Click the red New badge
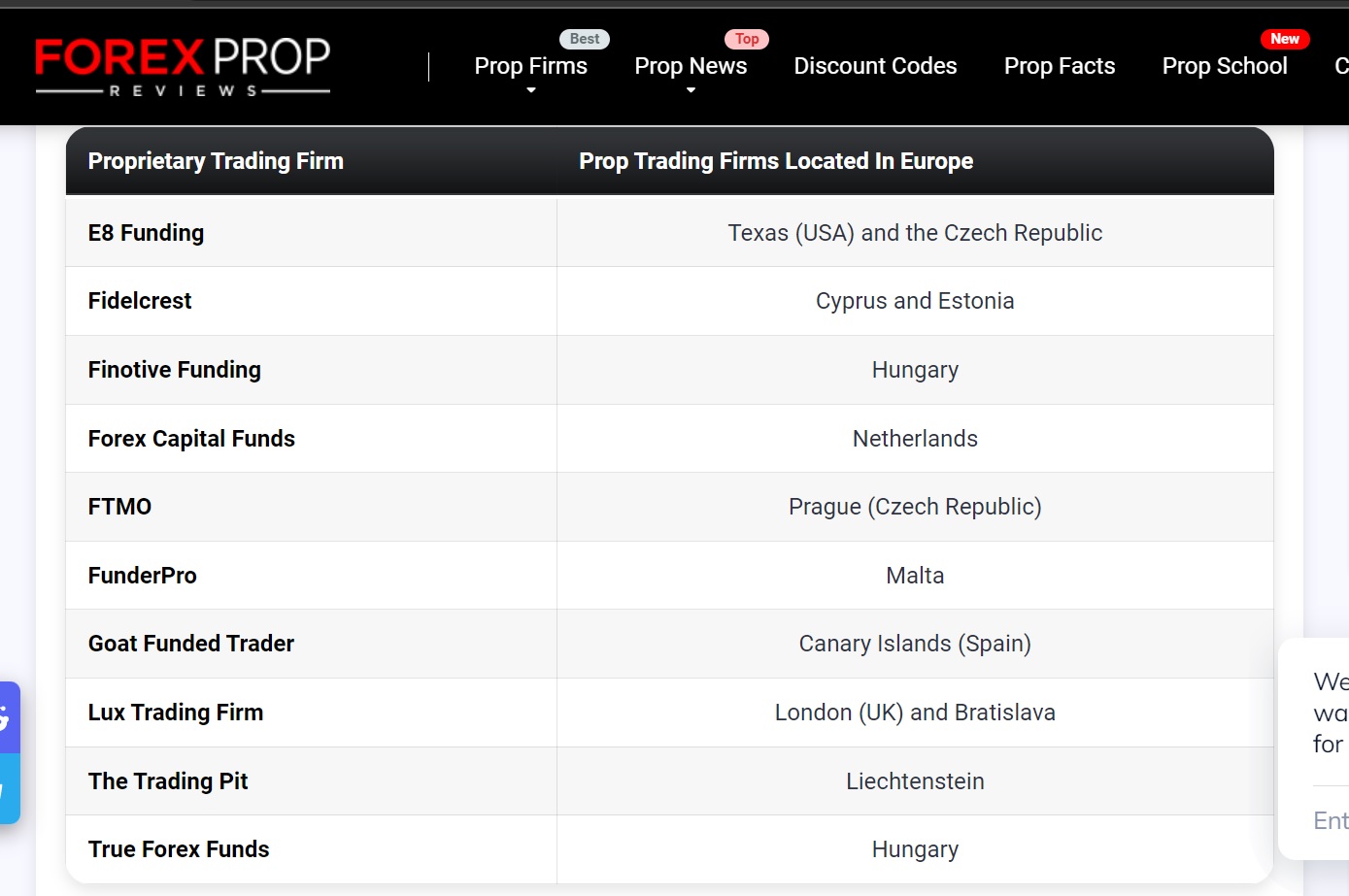Screen dimensions: 1349x896 [1284, 39]
